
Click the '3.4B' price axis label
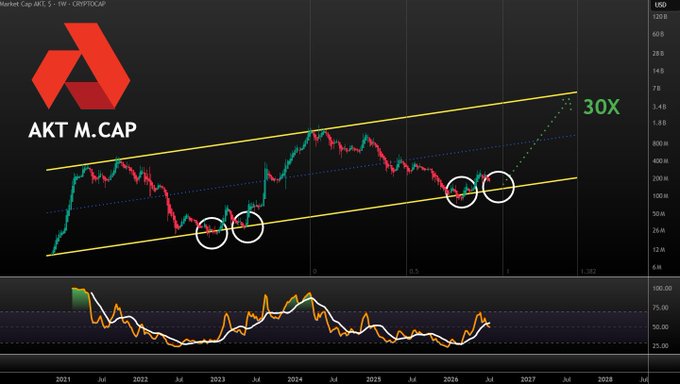[659, 106]
